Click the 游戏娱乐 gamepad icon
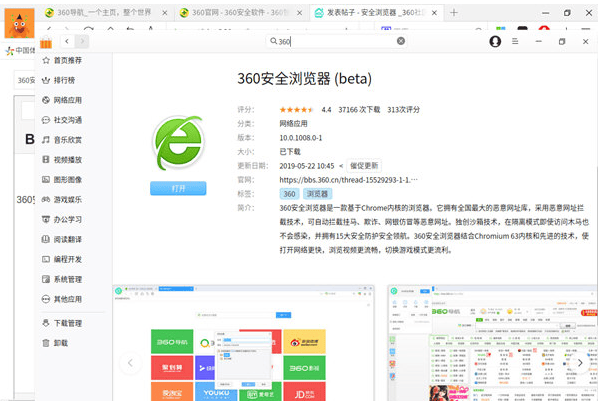The width and height of the screenshot is (598, 401). (x=46, y=199)
